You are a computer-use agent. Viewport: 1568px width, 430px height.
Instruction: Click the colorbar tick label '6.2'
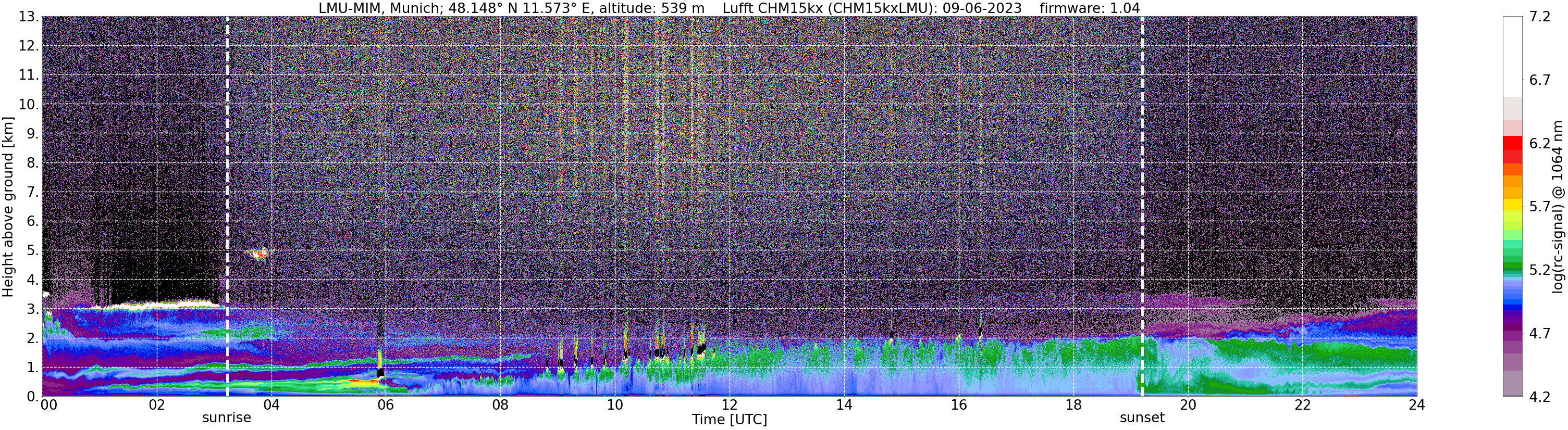click(x=1540, y=144)
